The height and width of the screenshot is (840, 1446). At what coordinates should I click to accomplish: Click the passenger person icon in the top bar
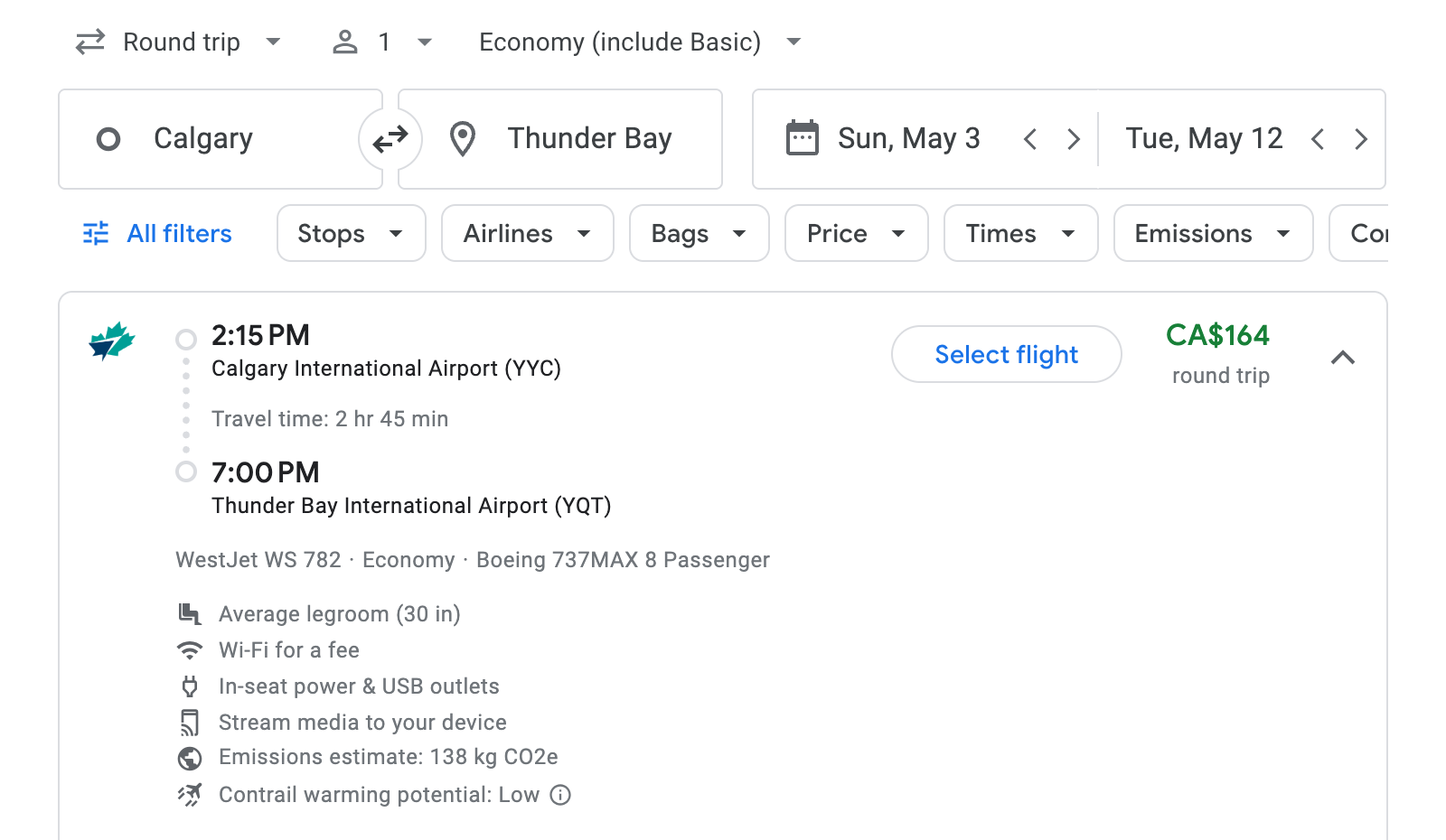344,42
